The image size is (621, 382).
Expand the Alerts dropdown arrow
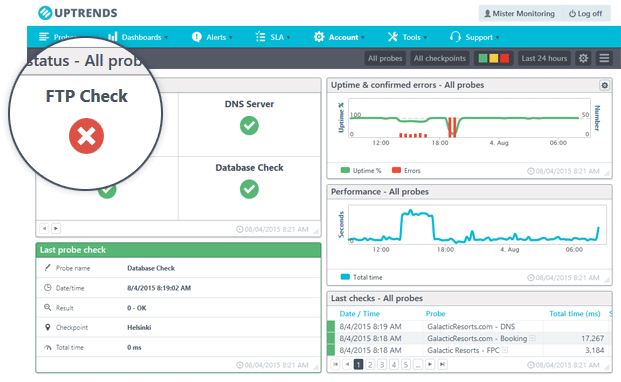click(x=231, y=38)
